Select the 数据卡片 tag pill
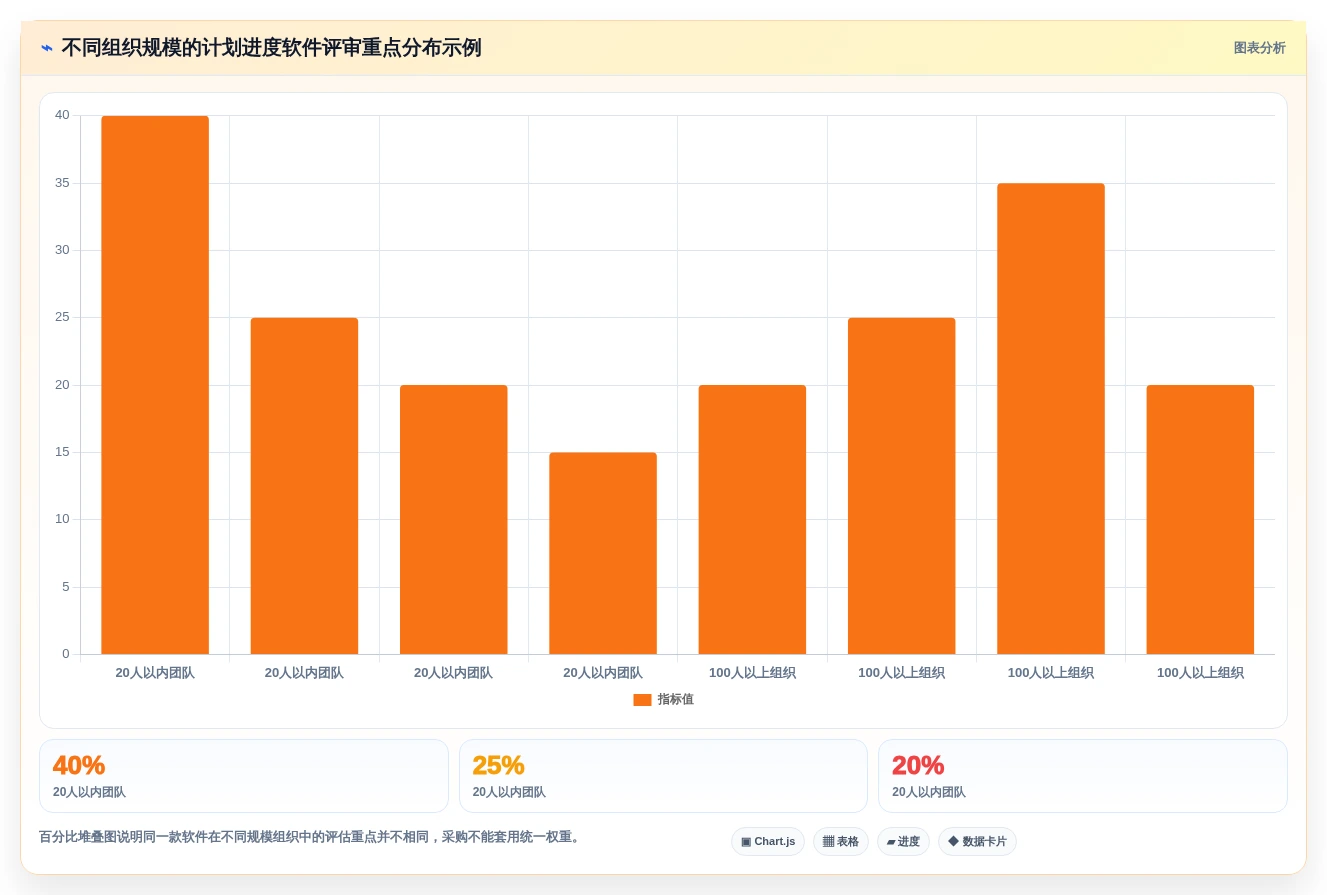This screenshot has height=895, width=1327. coord(977,842)
